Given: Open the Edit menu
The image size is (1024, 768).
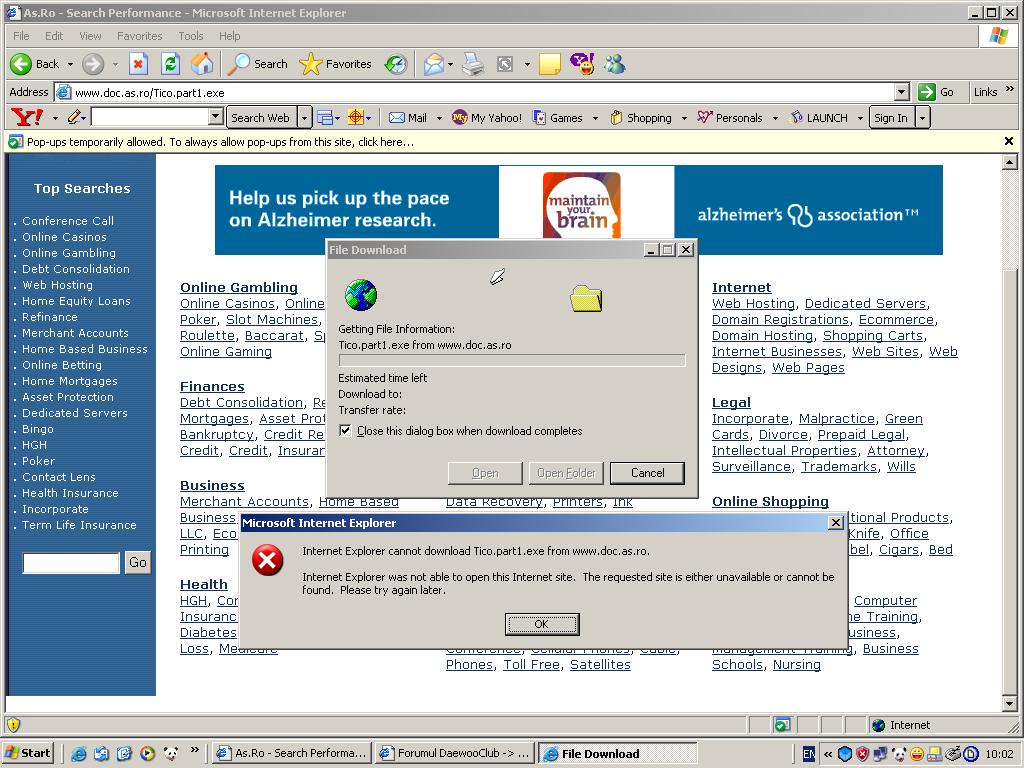Looking at the screenshot, I should point(54,36).
